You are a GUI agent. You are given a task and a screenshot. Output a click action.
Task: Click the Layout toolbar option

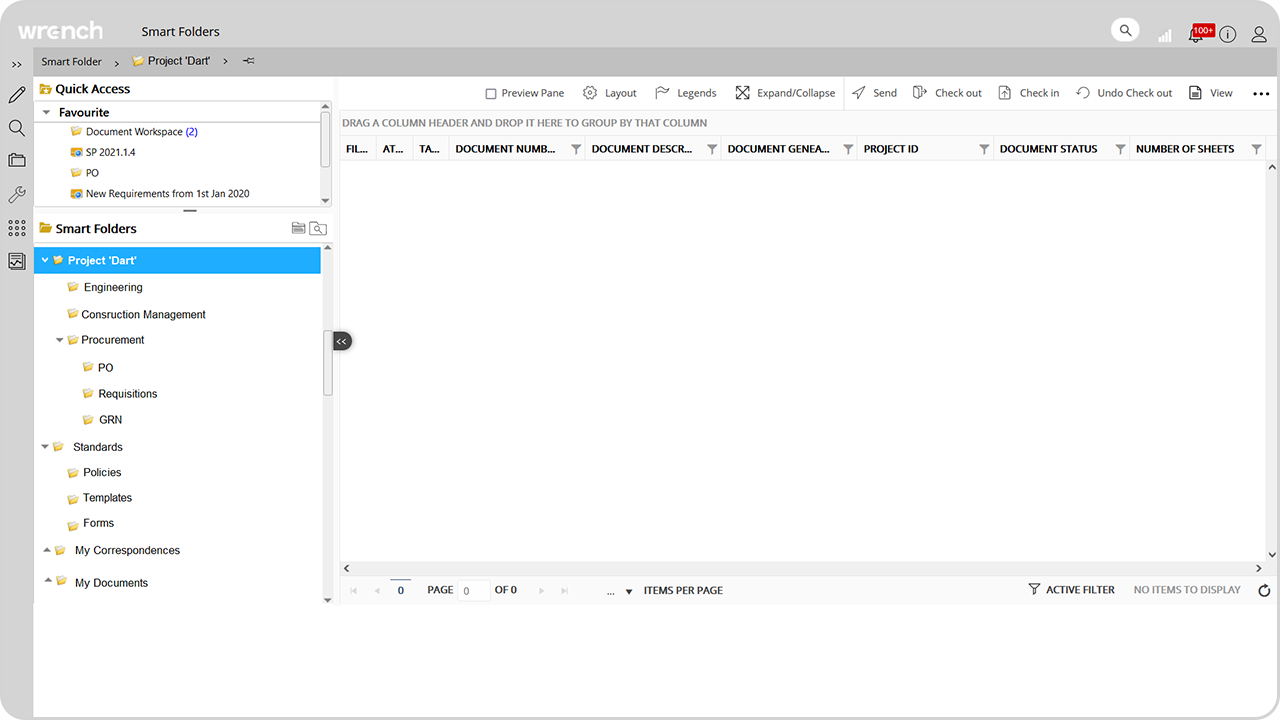tap(610, 93)
